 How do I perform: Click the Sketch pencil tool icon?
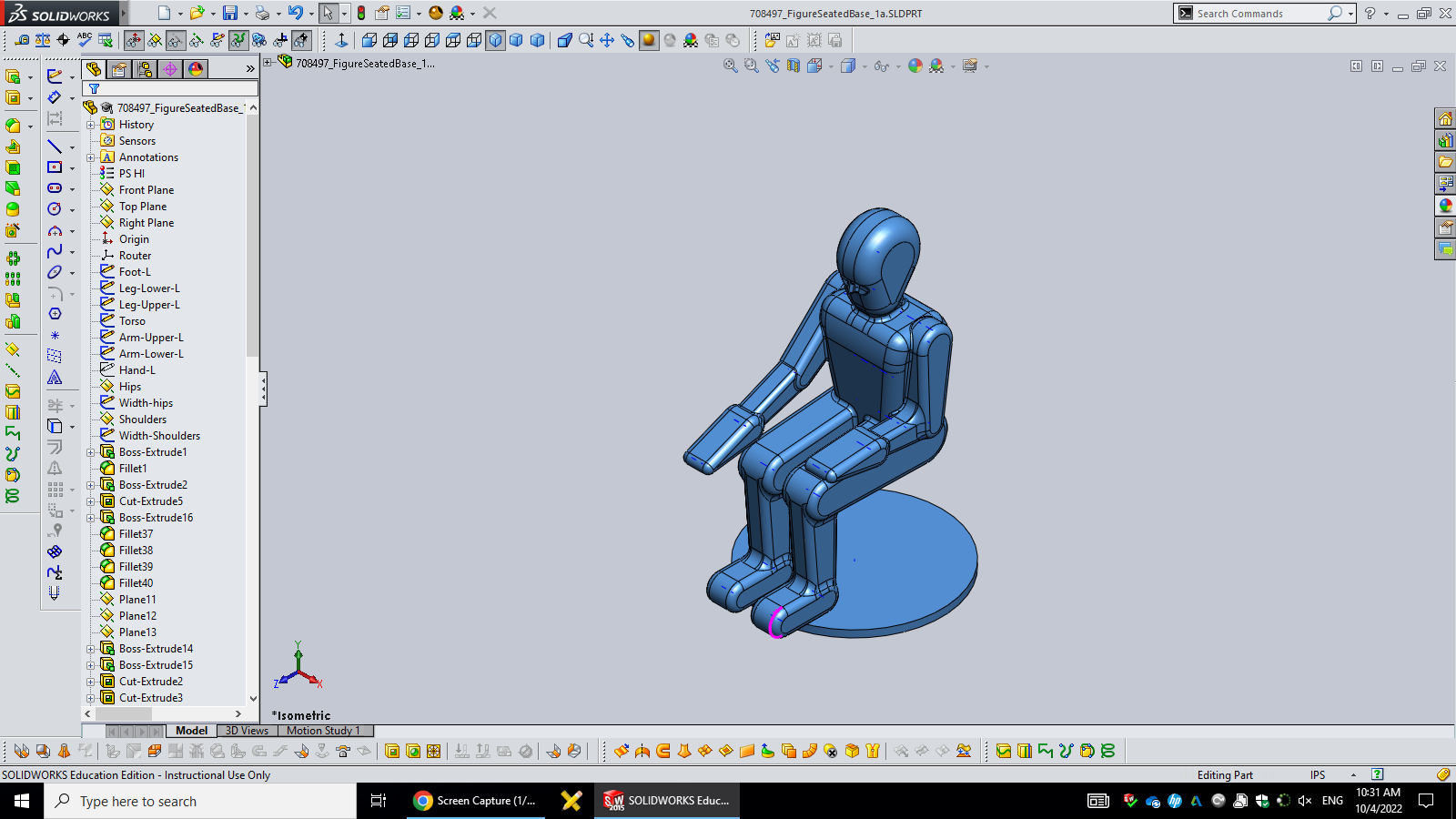point(55,76)
